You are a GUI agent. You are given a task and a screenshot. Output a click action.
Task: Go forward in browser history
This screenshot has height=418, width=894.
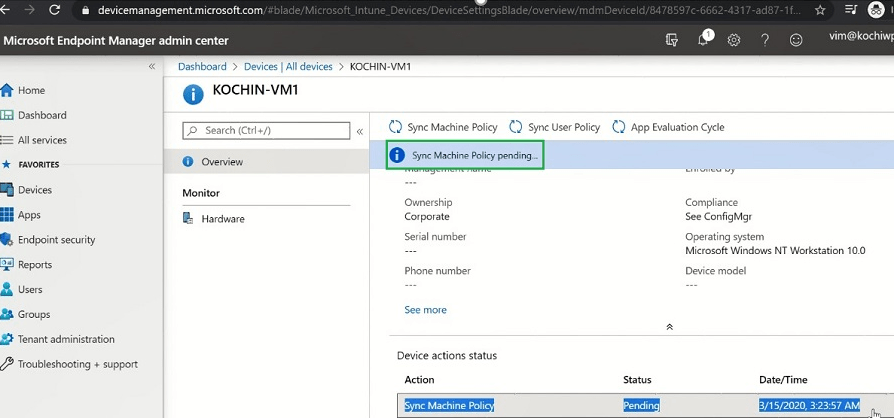29,10
